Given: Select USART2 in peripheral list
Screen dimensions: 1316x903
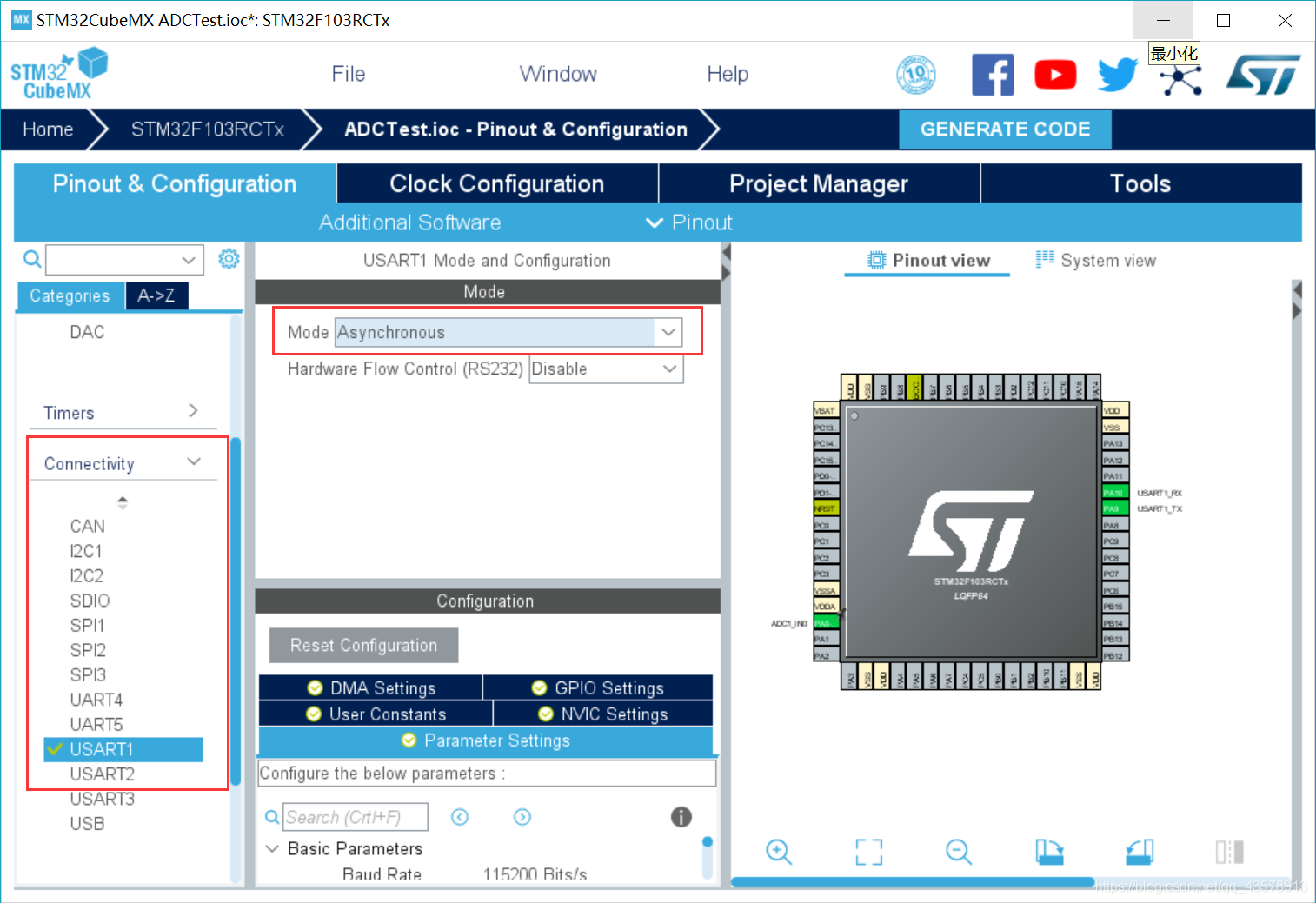Looking at the screenshot, I should point(103,774).
